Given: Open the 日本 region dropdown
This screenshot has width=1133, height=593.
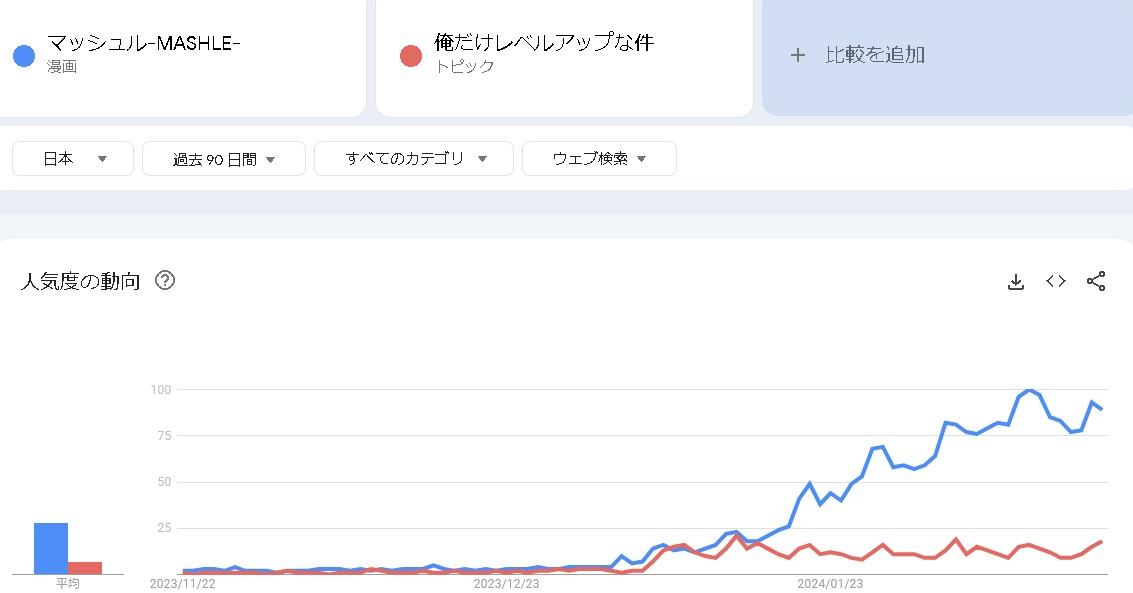Looking at the screenshot, I should [x=73, y=158].
